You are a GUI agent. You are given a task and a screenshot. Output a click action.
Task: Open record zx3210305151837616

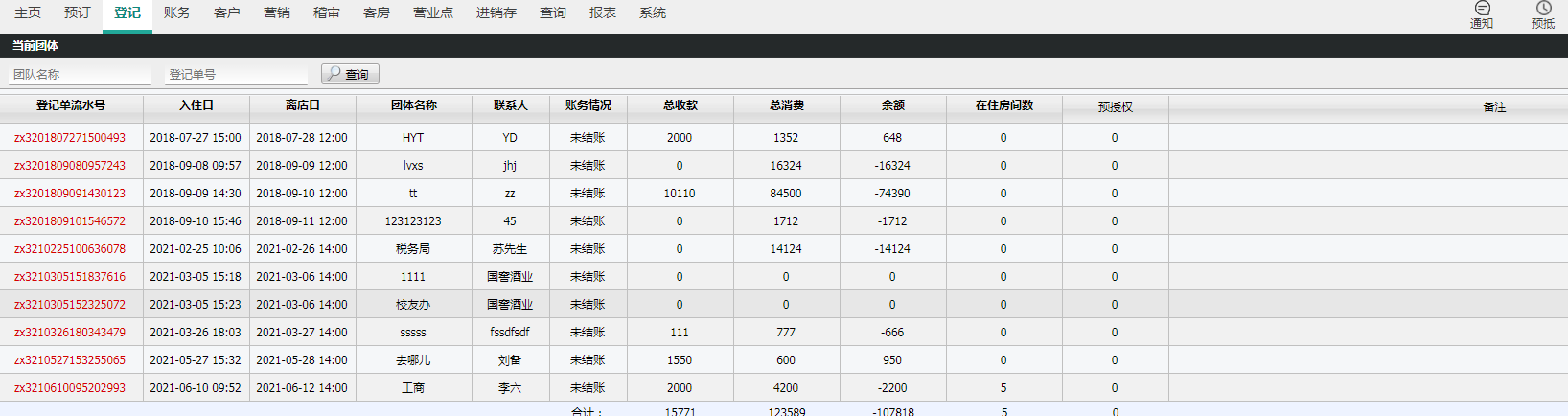70,277
